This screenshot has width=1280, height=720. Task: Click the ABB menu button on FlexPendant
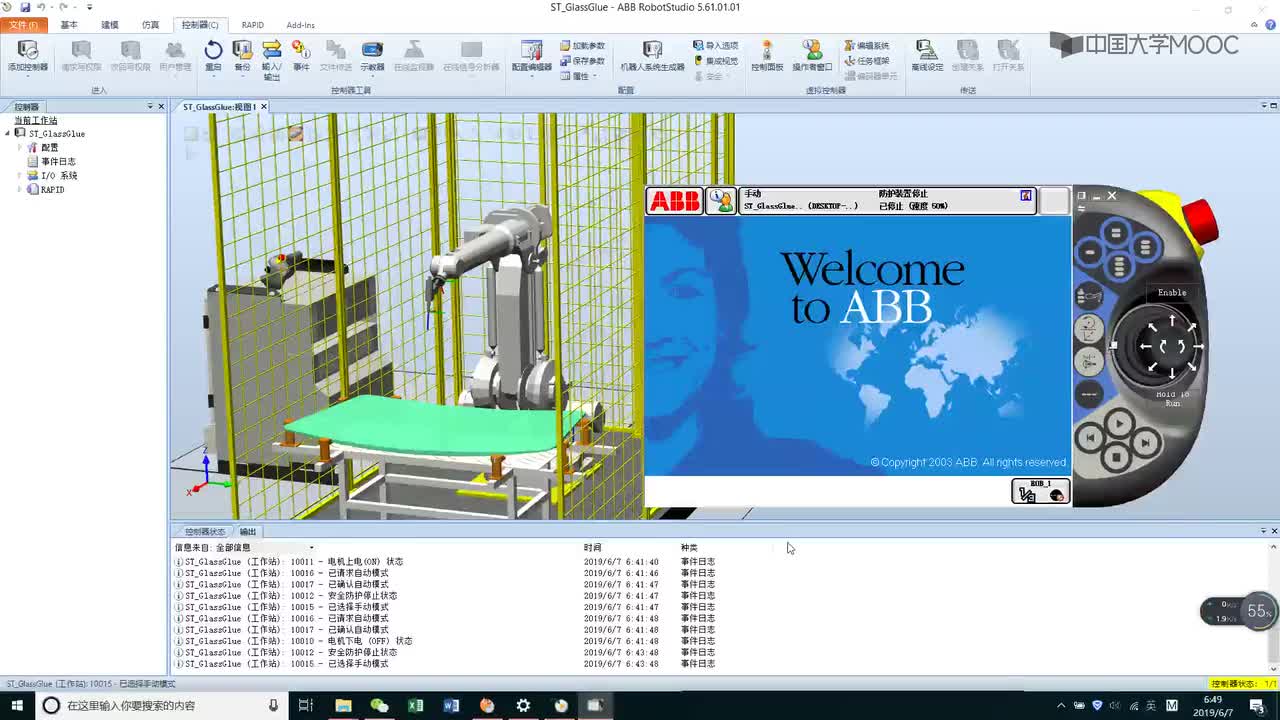(674, 200)
